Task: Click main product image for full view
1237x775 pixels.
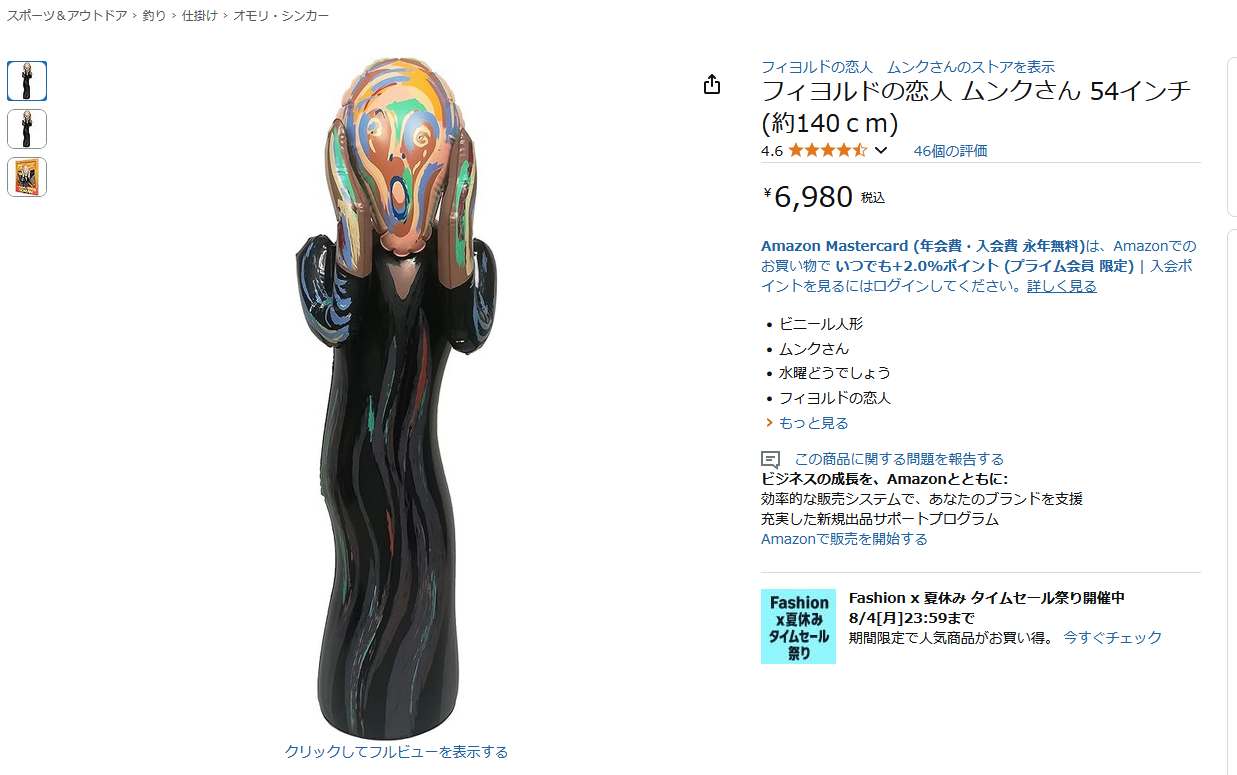Action: [x=396, y=397]
